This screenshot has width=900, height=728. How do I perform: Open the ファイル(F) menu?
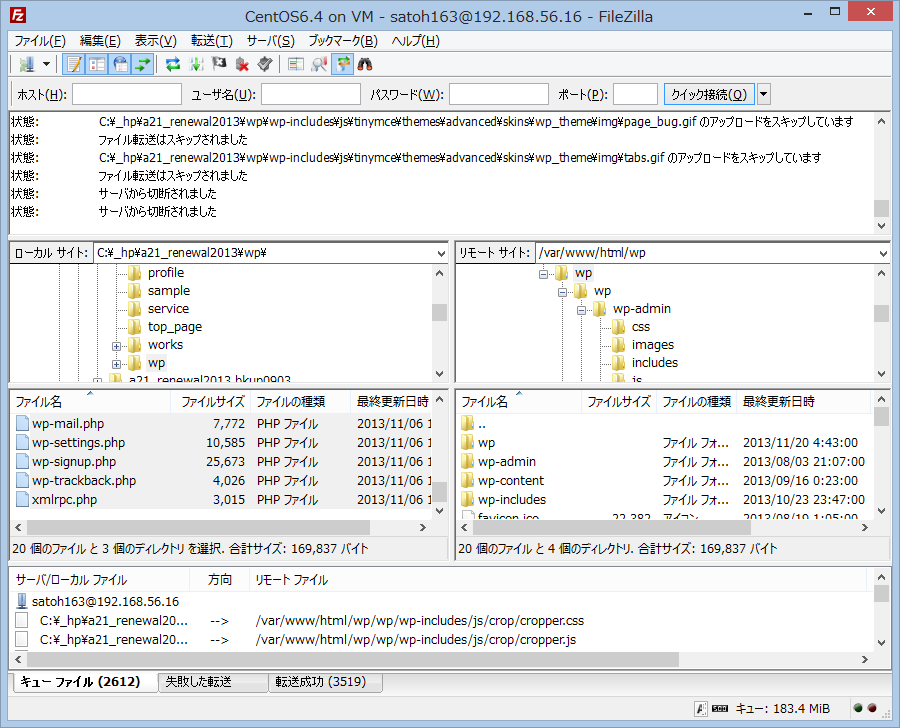tap(40, 41)
